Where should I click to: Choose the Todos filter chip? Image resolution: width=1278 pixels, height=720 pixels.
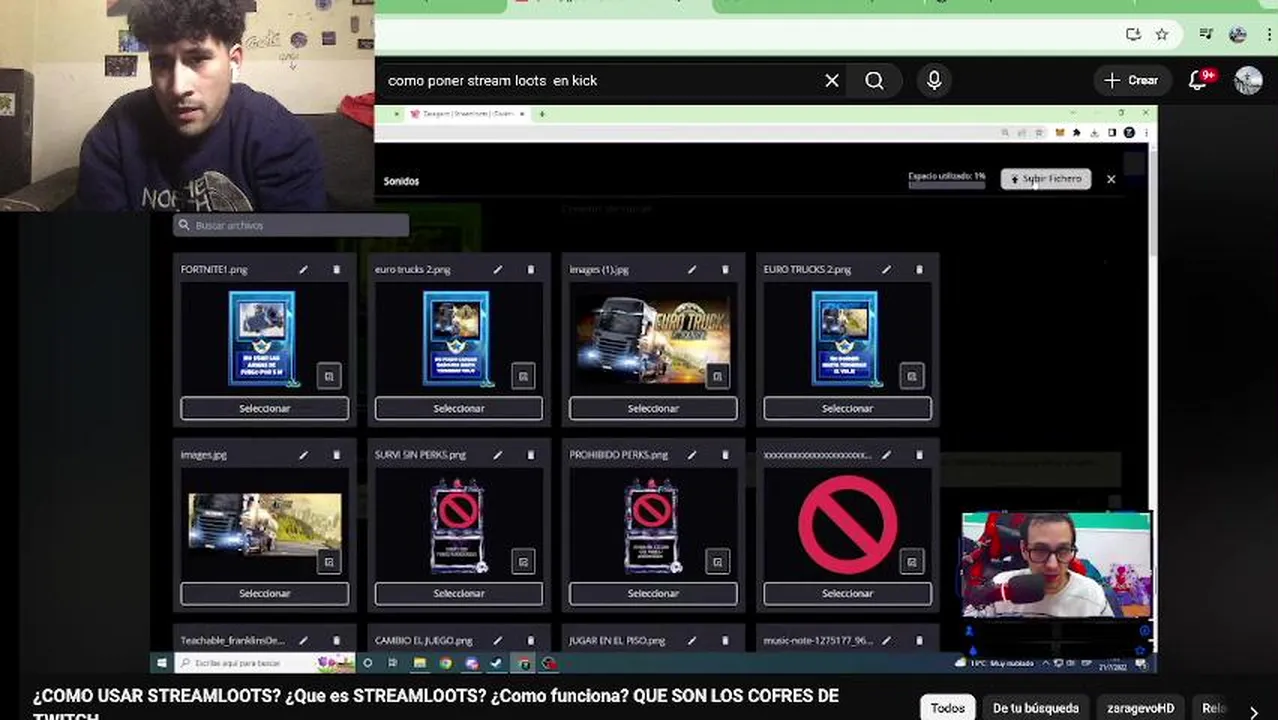[948, 708]
